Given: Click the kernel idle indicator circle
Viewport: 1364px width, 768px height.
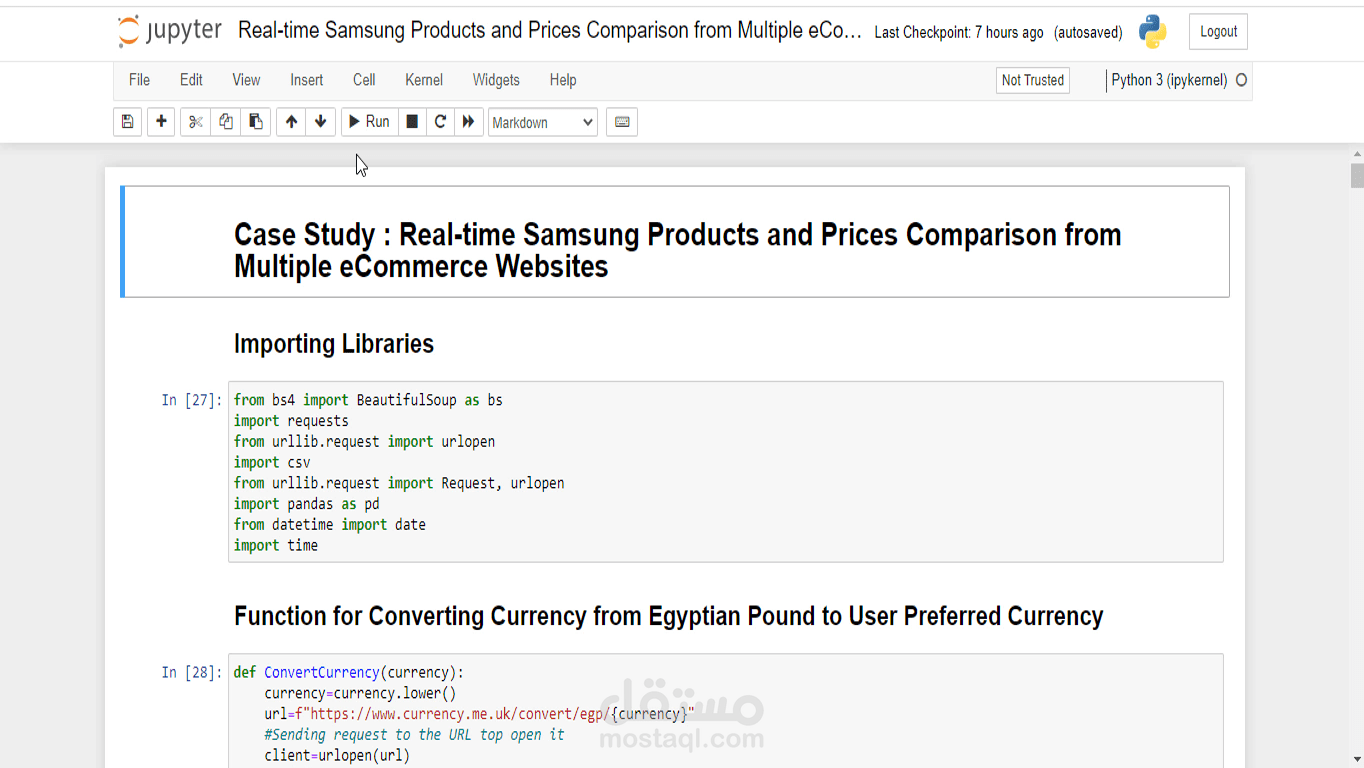Looking at the screenshot, I should point(1242,80).
